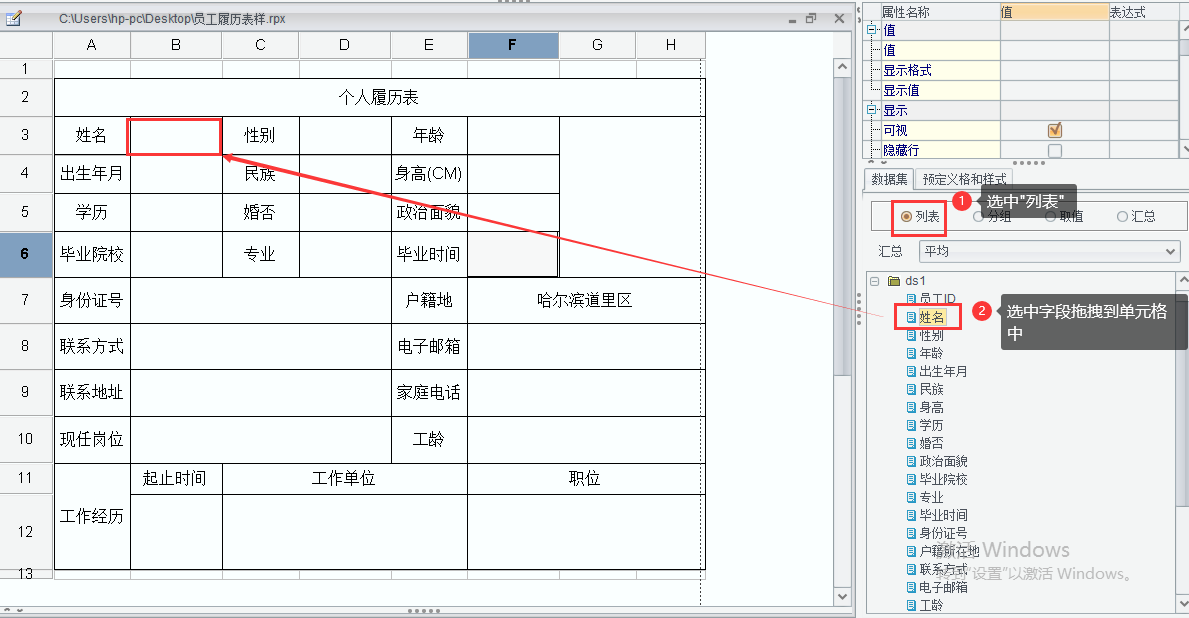Select the 学历 field icon in the dataset tree
Viewport: 1189px width, 618px height.
point(911,425)
